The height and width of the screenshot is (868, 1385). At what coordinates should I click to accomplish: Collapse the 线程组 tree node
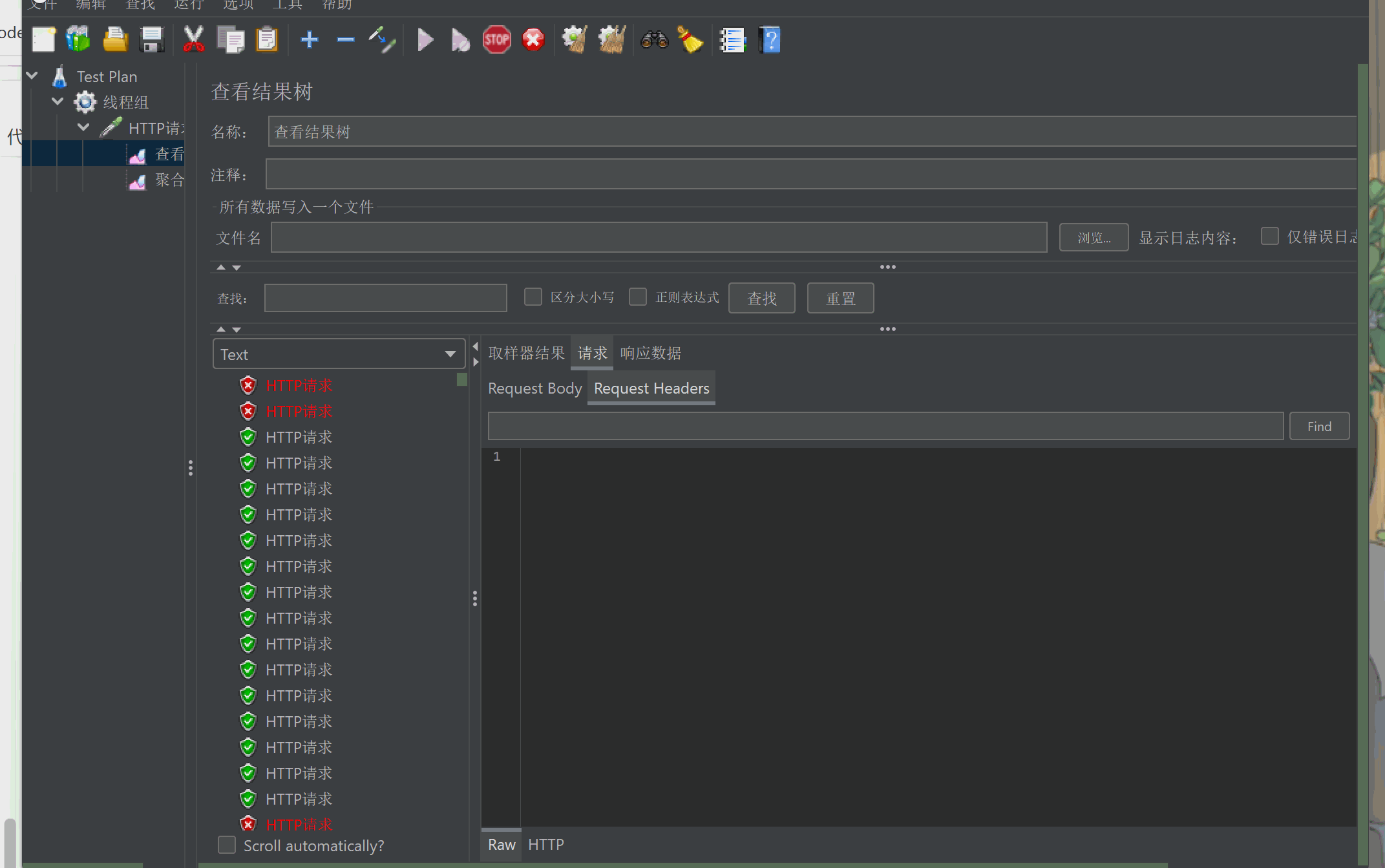click(x=58, y=101)
